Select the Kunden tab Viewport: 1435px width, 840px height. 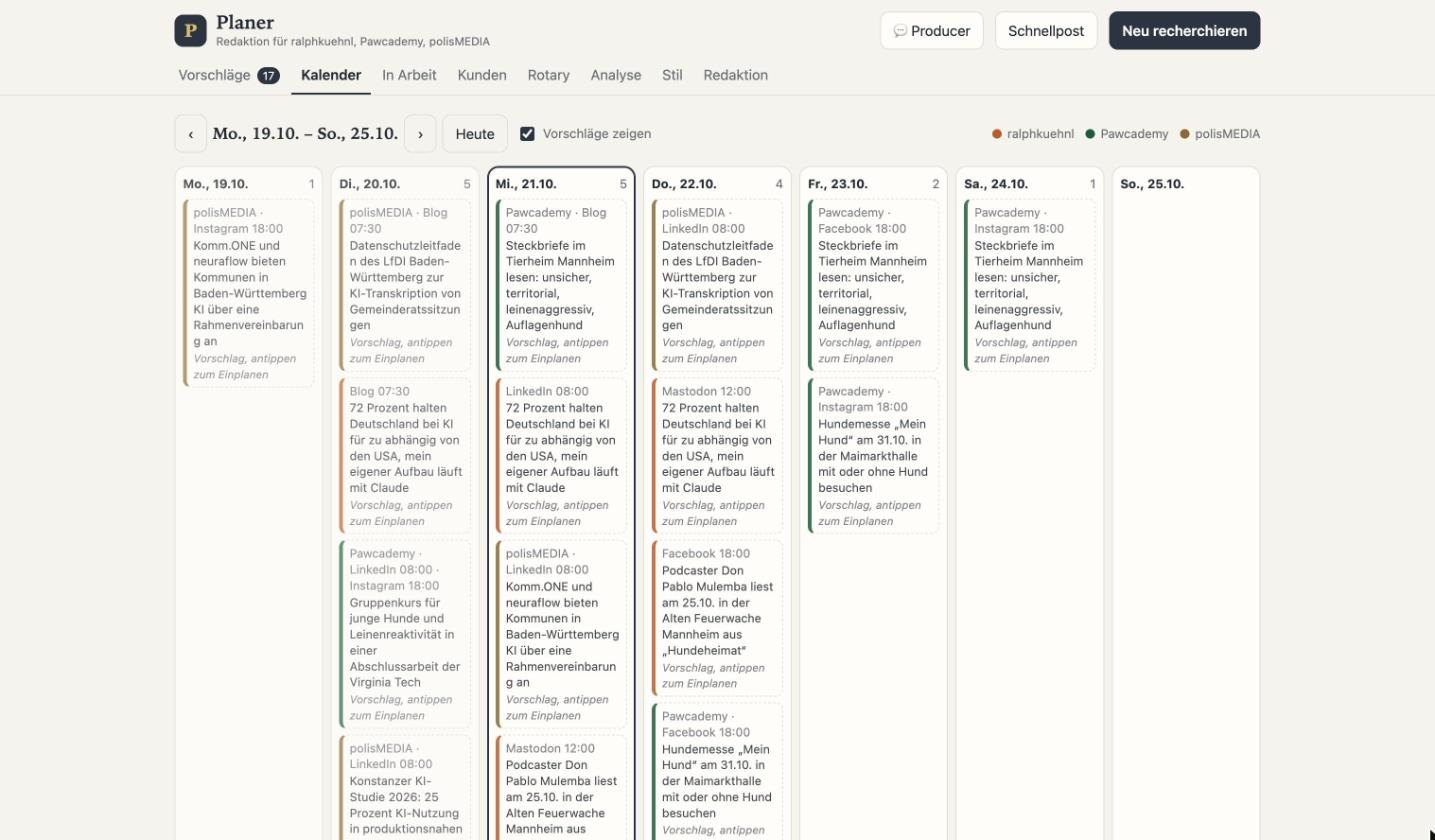coord(482,75)
